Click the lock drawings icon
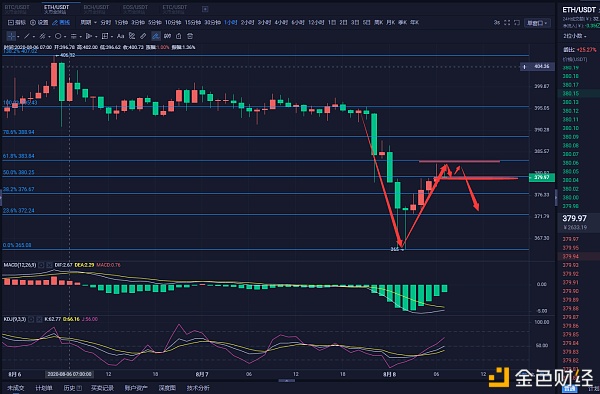600x394 pixels. [179, 36]
